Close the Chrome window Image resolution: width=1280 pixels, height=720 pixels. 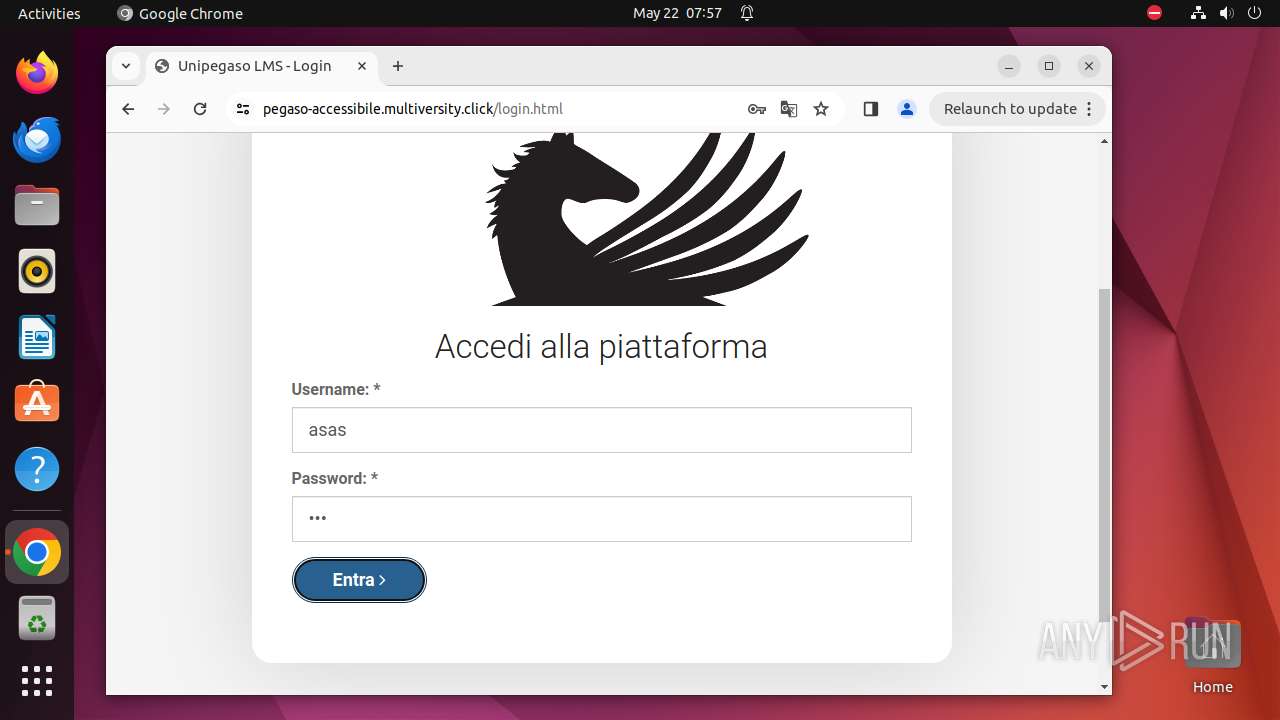point(1089,66)
